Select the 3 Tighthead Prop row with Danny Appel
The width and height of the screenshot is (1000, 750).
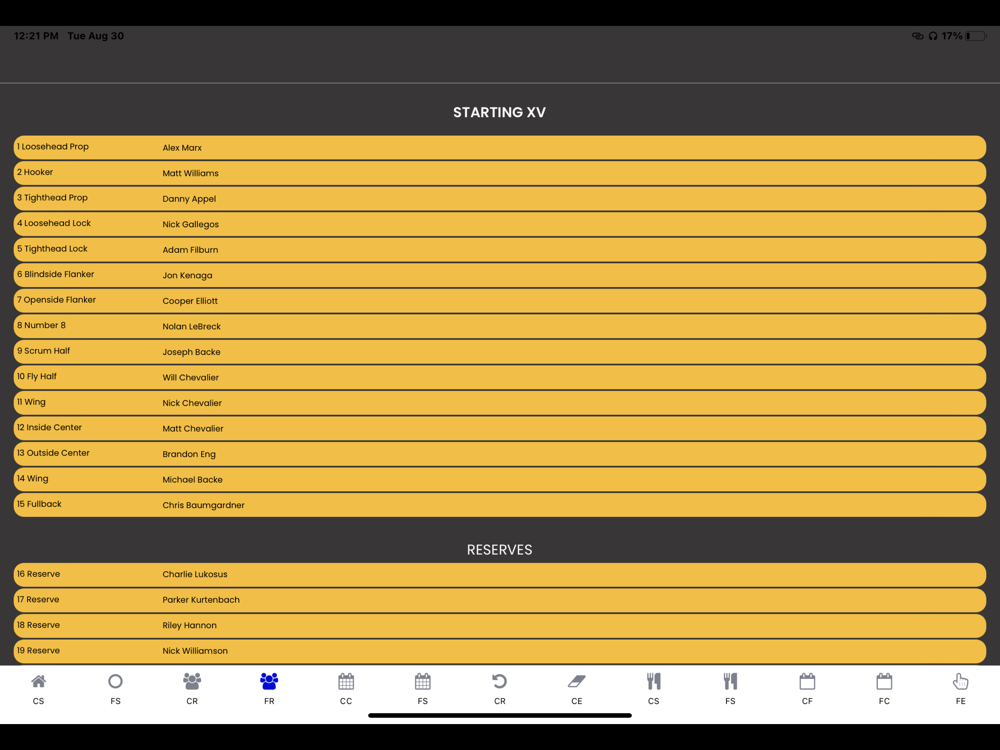(x=499, y=198)
